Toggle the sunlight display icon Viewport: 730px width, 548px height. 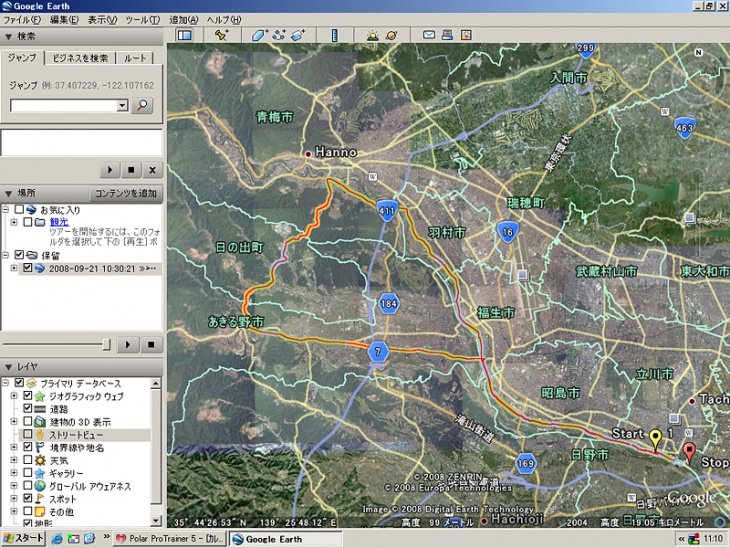[x=372, y=35]
